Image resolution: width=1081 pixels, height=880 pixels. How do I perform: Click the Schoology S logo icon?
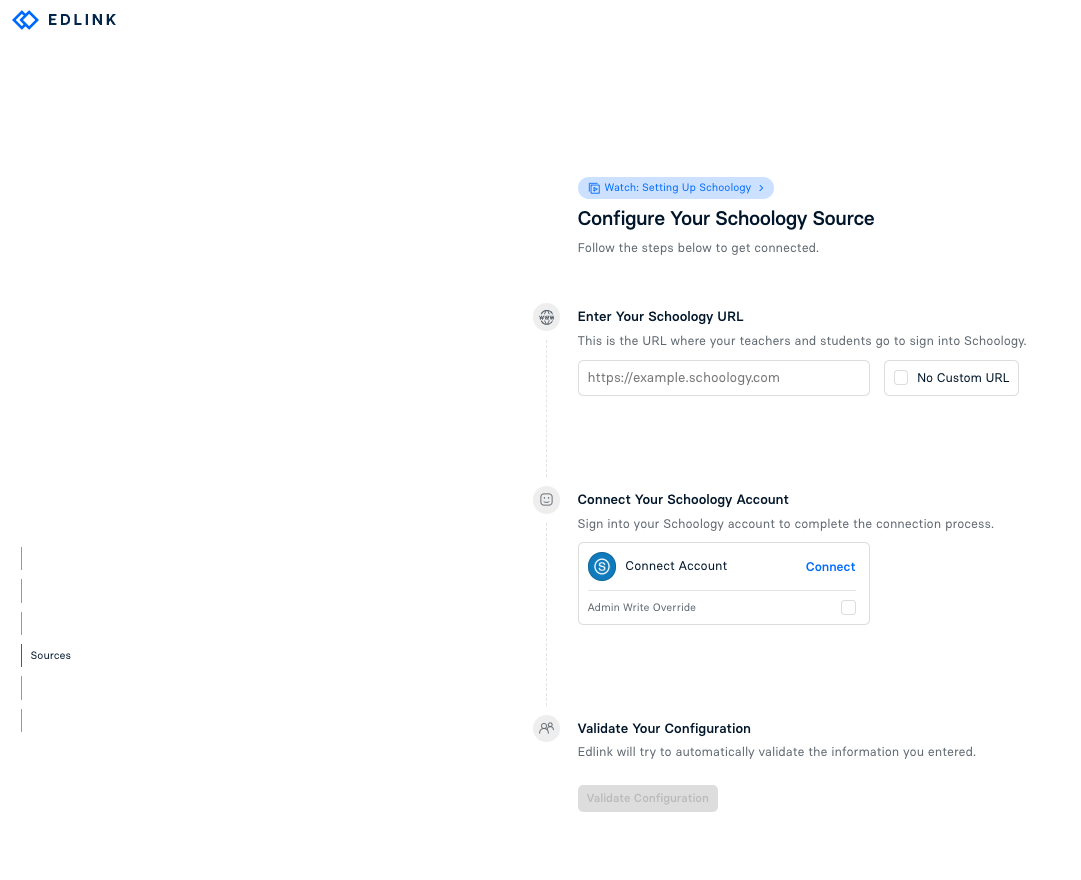pos(602,567)
